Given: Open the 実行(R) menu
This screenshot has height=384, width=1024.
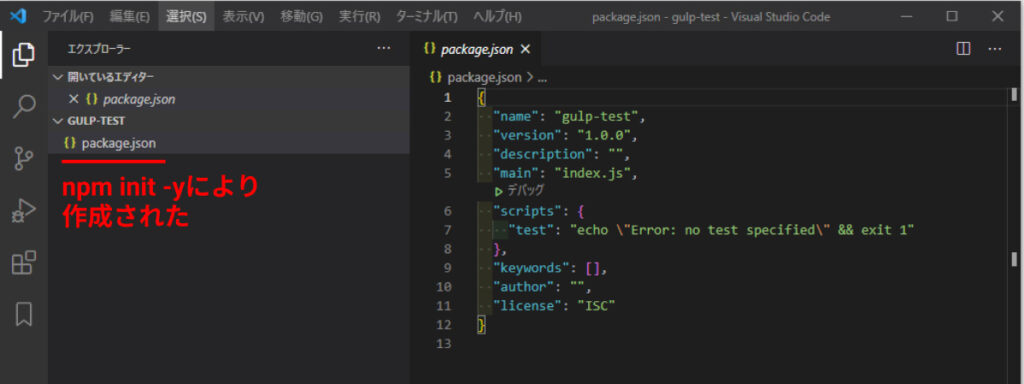Looking at the screenshot, I should click(359, 16).
